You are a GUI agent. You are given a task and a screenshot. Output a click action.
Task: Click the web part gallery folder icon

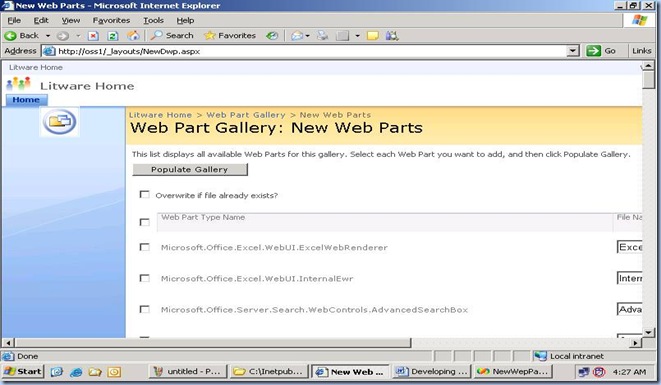[59, 122]
